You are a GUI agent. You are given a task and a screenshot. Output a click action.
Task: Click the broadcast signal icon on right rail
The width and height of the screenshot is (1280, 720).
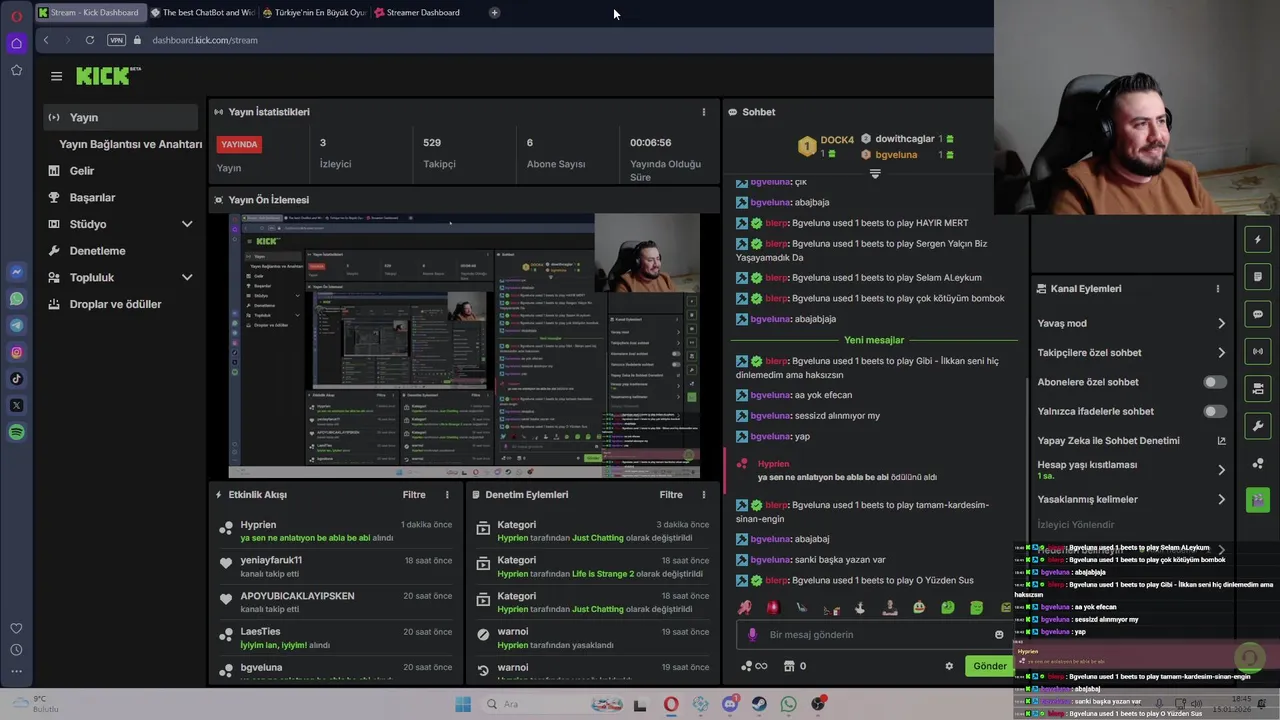pos(1258,351)
